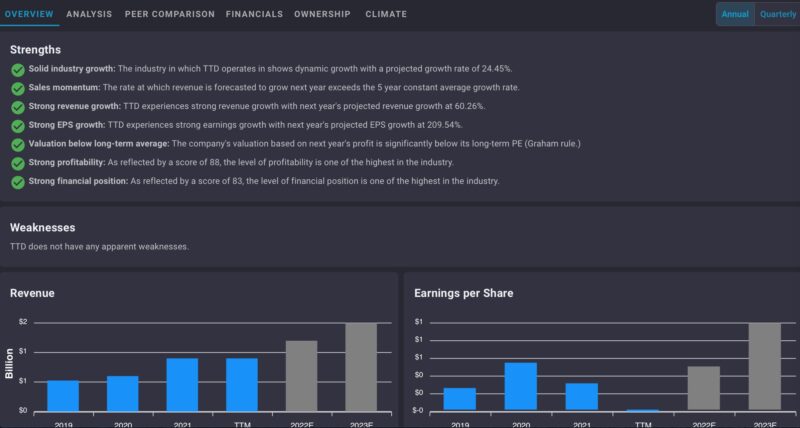
Task: Open the Peer Comparison tab
Action: (170, 14)
